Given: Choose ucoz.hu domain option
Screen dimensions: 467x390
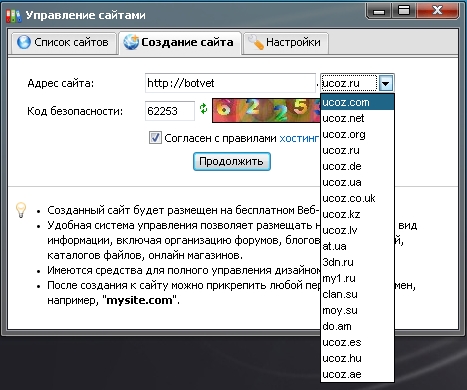Looking at the screenshot, I should tap(357, 358).
